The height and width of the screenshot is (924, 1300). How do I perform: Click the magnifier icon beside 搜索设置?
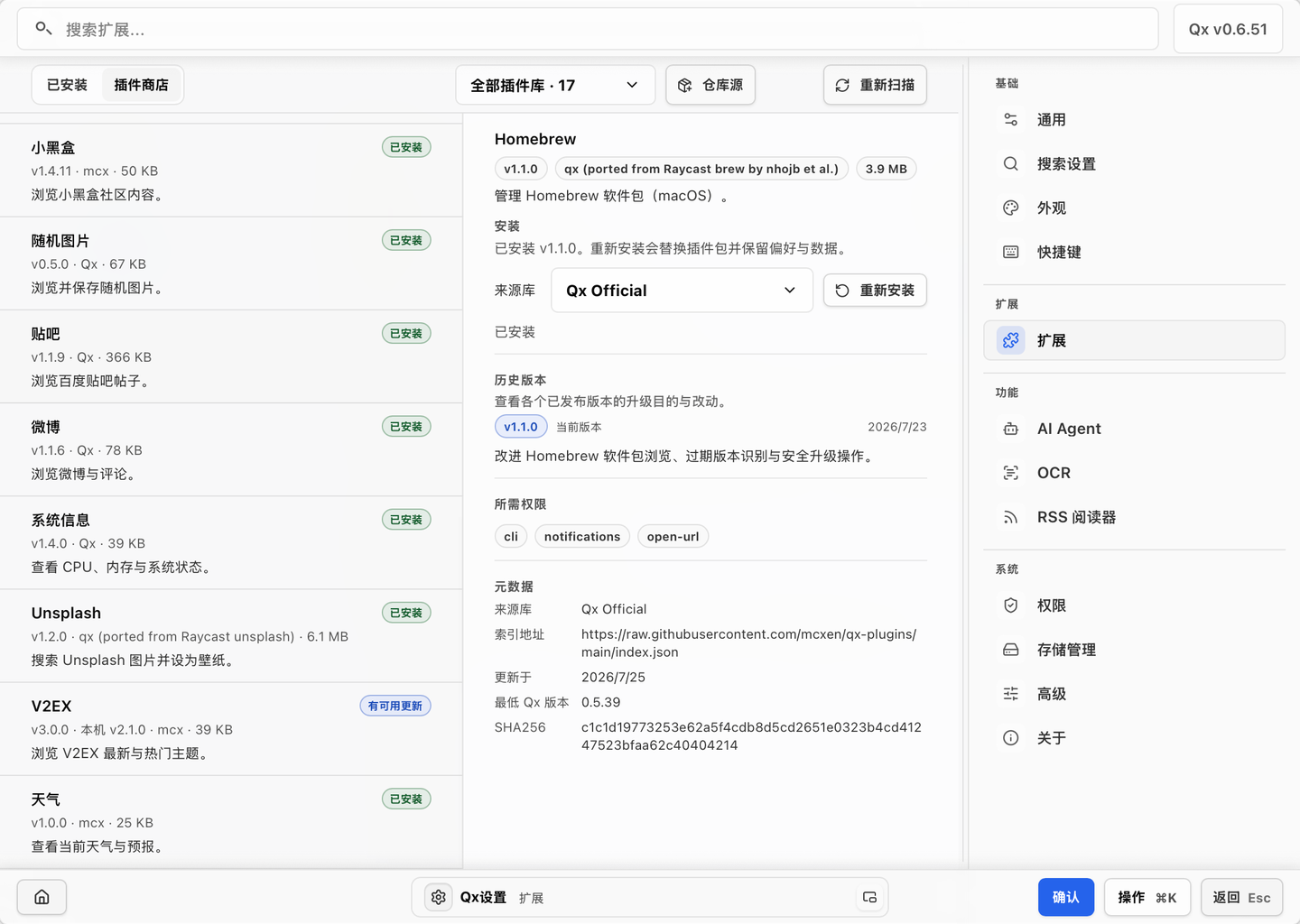point(1011,164)
